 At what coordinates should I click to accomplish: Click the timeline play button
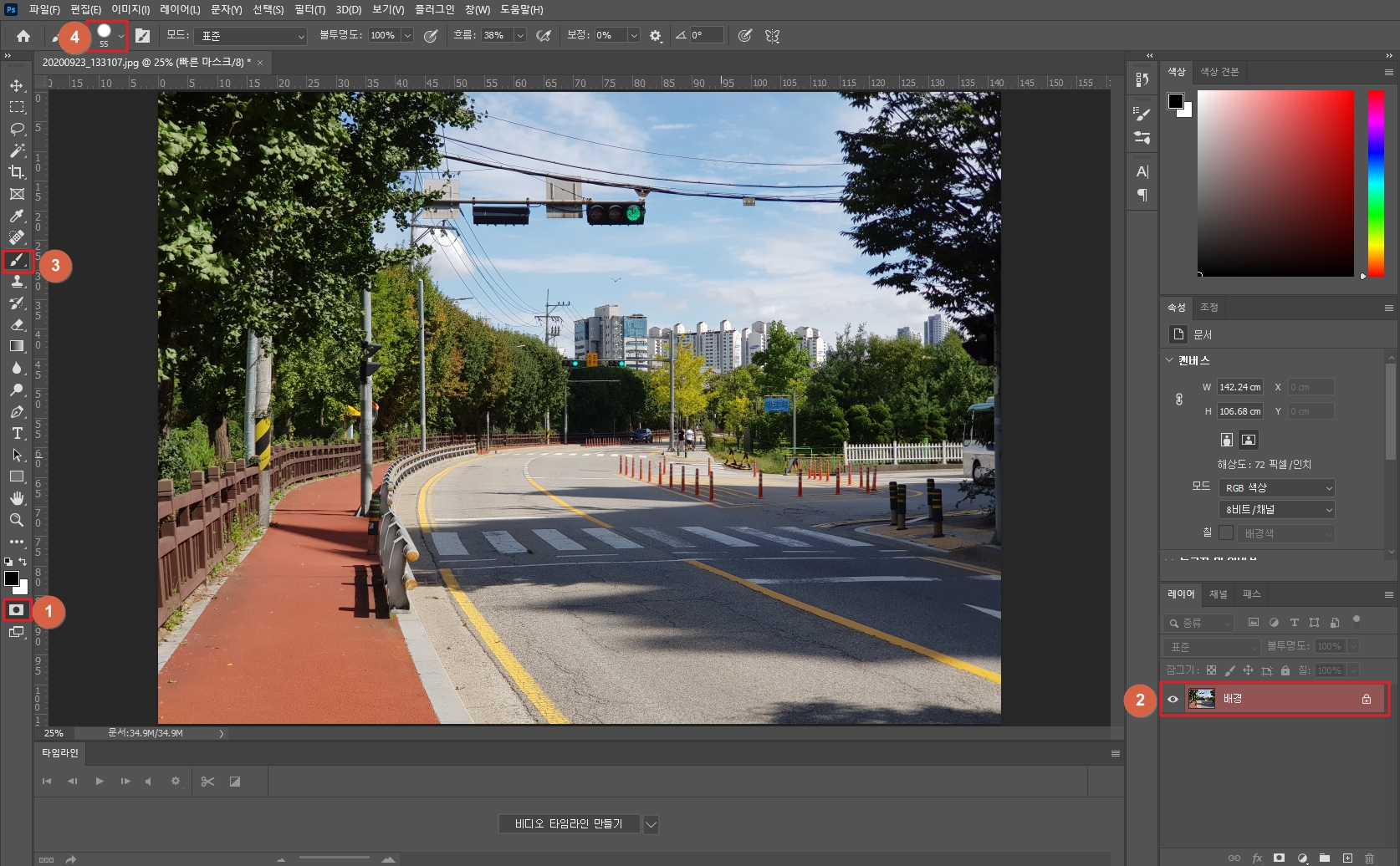point(100,782)
